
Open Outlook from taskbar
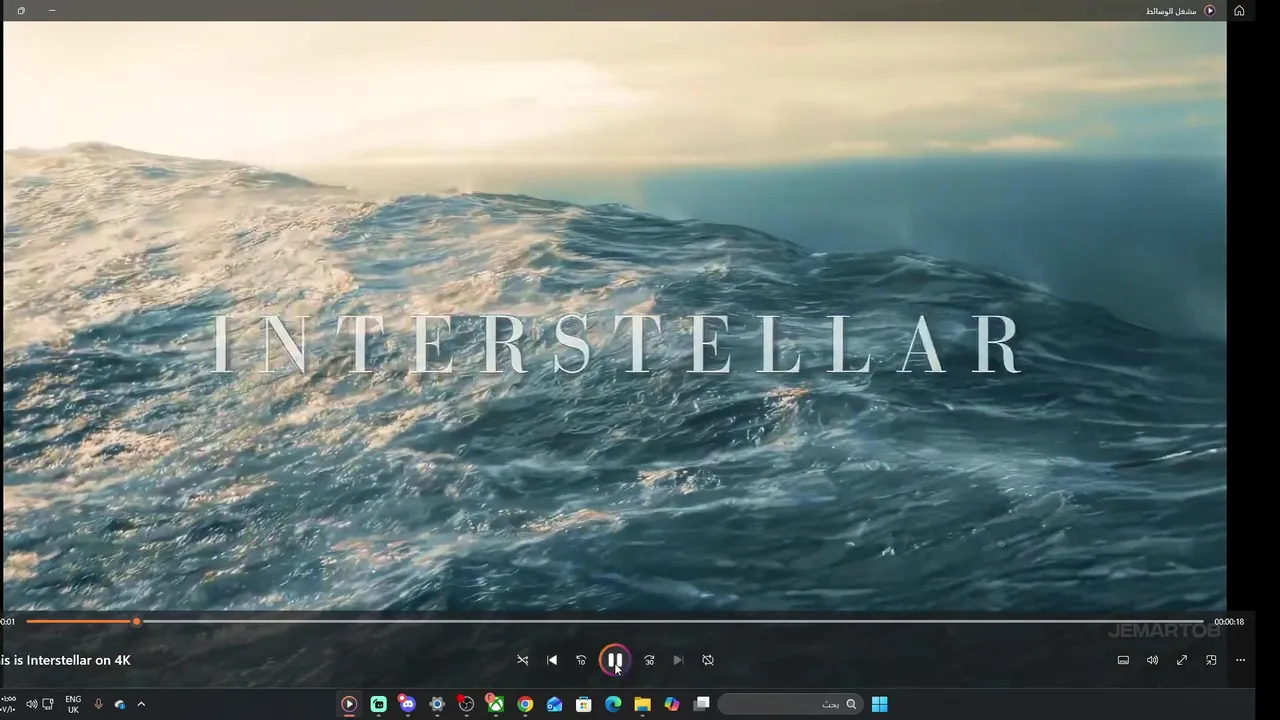point(554,704)
